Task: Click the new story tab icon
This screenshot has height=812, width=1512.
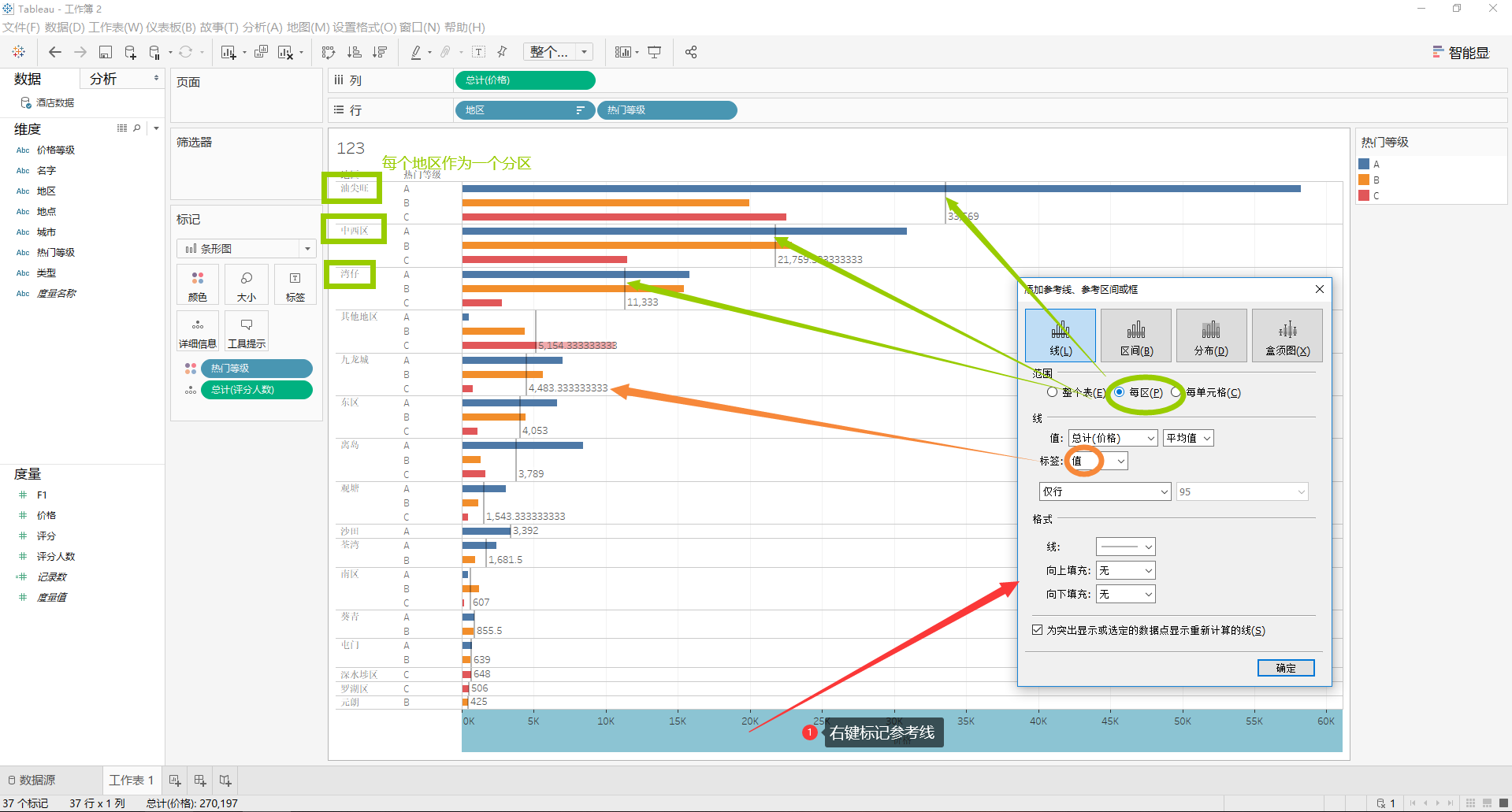Action: [225, 780]
